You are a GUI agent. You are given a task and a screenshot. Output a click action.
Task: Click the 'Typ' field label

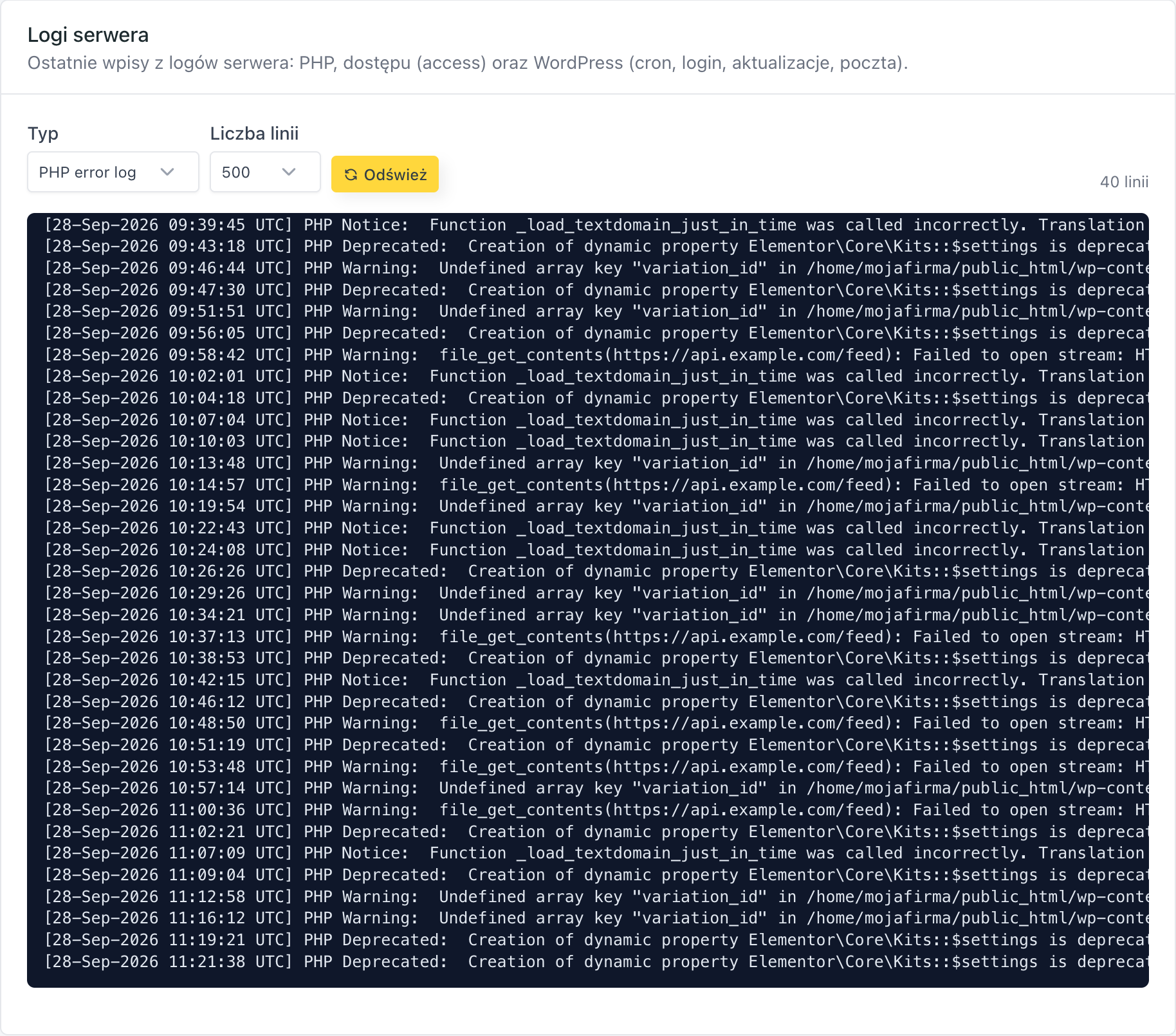coord(43,134)
